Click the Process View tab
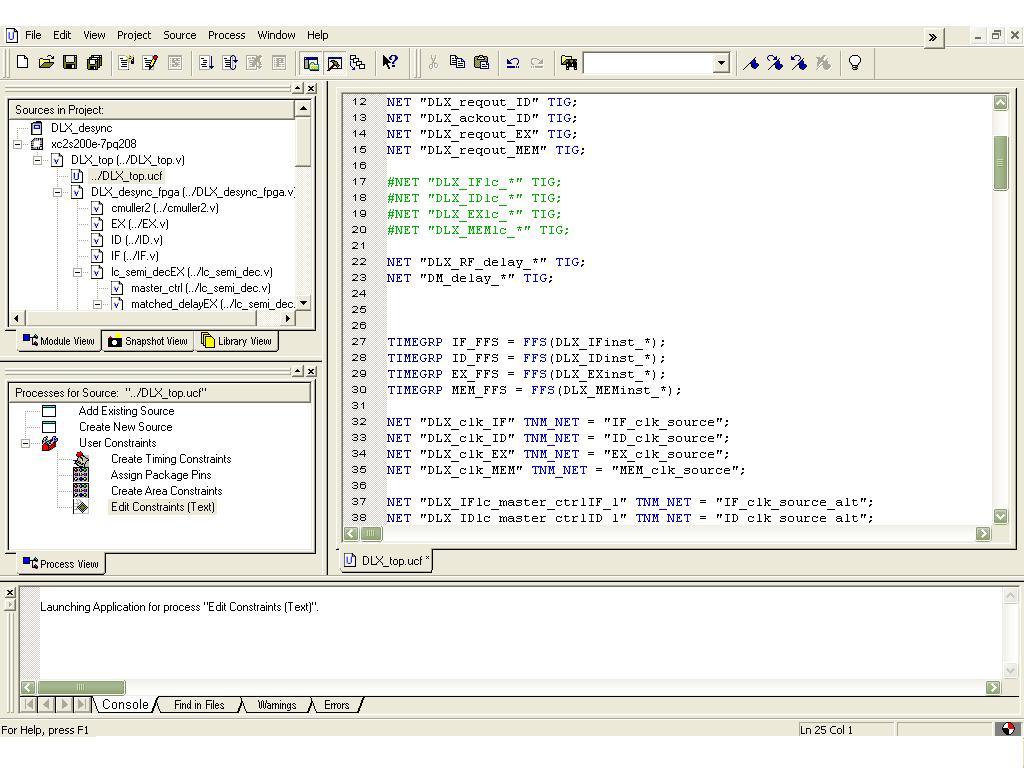The image size is (1024, 768). coord(61,564)
